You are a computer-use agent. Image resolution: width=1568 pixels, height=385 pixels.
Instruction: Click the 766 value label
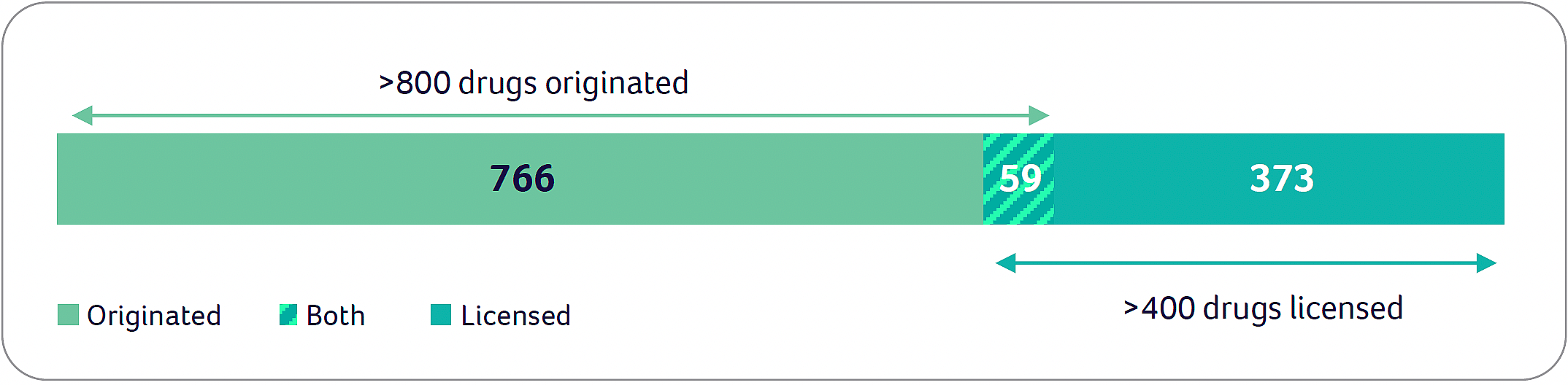click(522, 179)
